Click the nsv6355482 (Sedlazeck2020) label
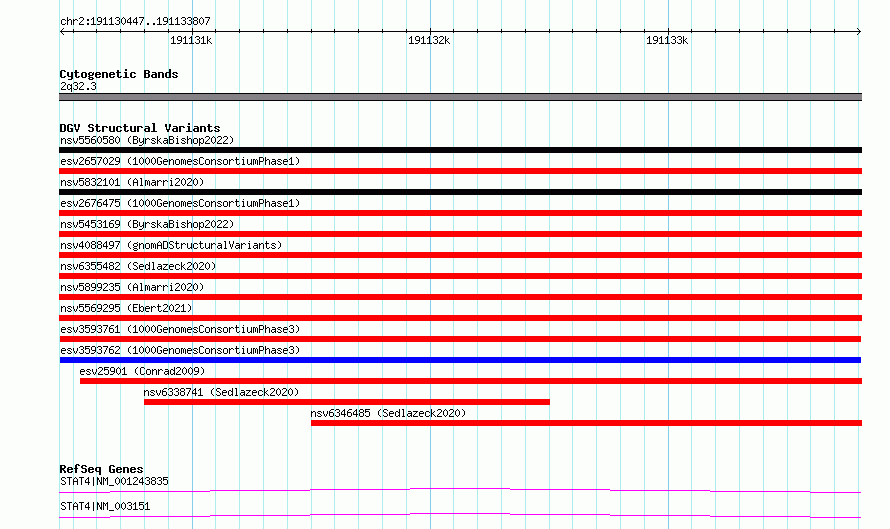 click(138, 266)
